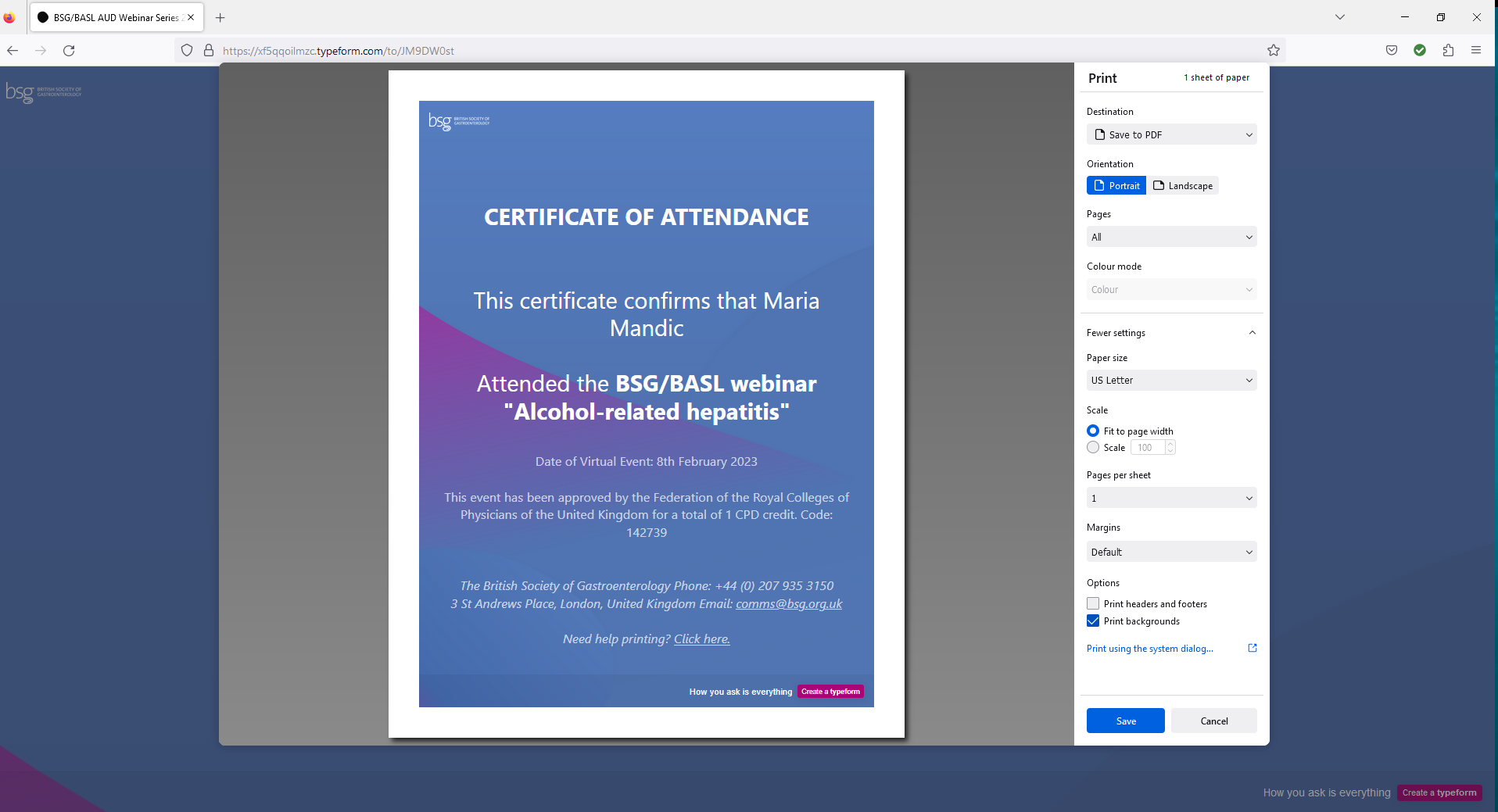Cancel the print dialog
Image resolution: width=1498 pixels, height=812 pixels.
pyautogui.click(x=1214, y=721)
